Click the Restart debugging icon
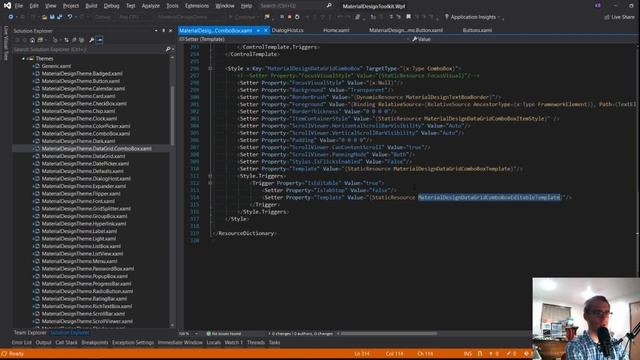The height and width of the screenshot is (360, 640). pyautogui.click(x=297, y=17)
